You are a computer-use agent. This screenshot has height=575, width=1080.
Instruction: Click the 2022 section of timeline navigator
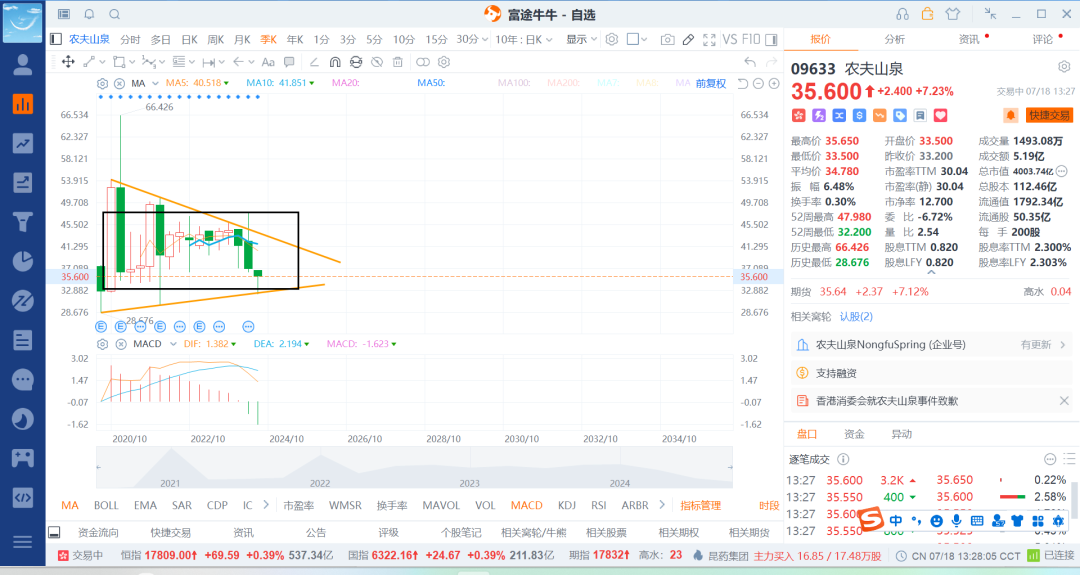(x=320, y=483)
